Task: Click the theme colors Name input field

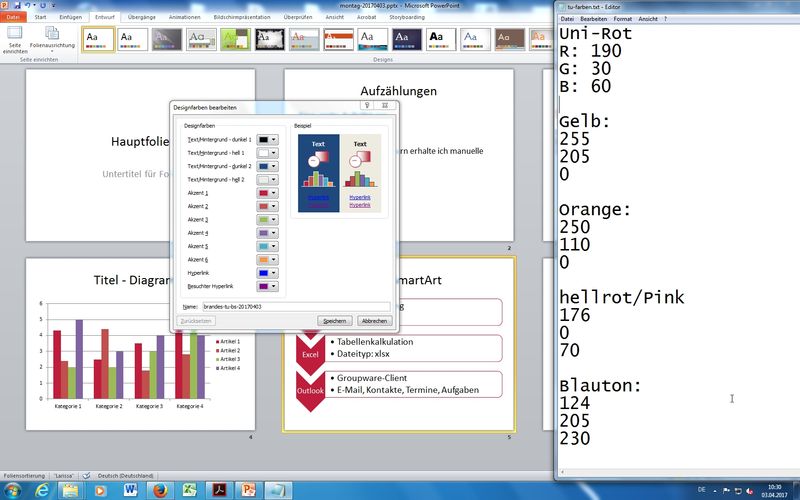Action: click(x=295, y=306)
